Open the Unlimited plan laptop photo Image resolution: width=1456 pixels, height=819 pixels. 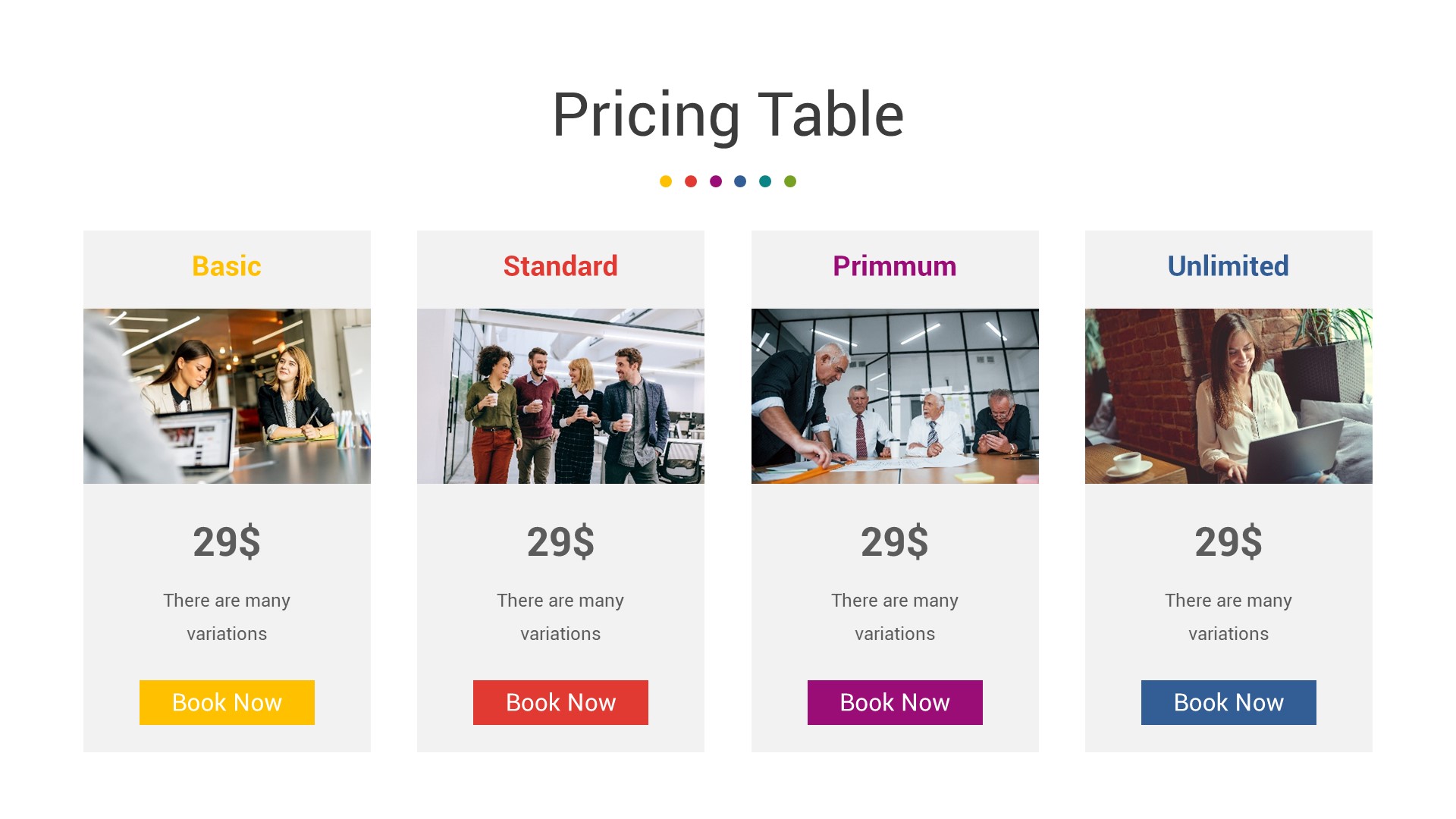tap(1228, 396)
